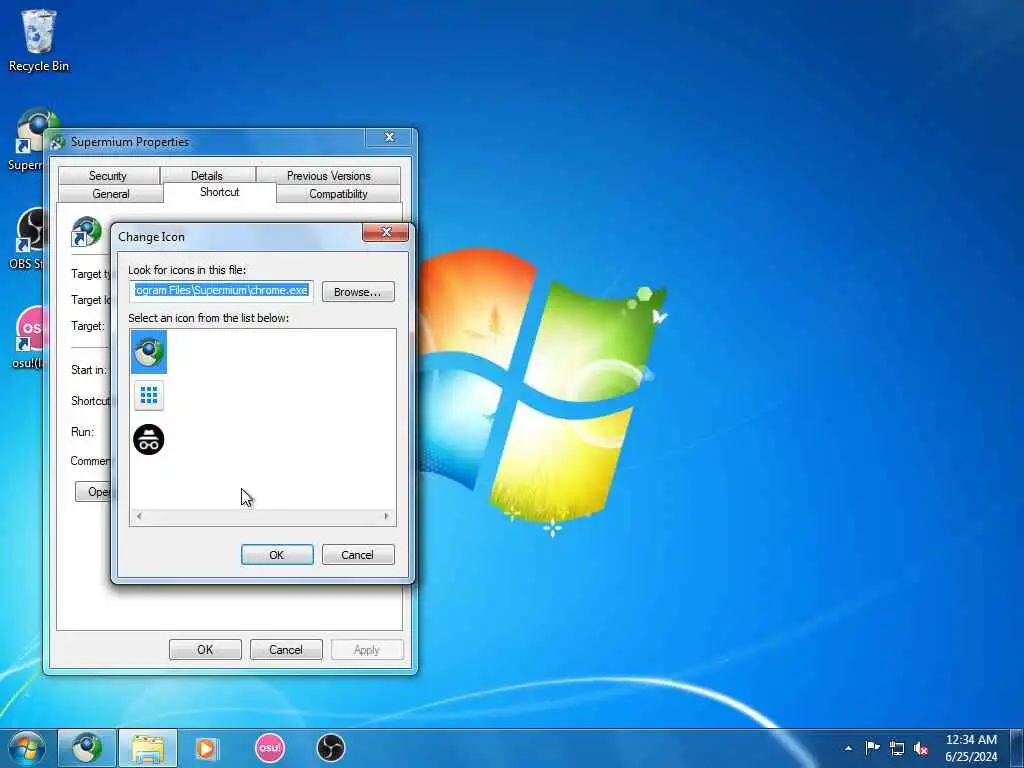Click the Show desktop strip

[x=1017, y=748]
